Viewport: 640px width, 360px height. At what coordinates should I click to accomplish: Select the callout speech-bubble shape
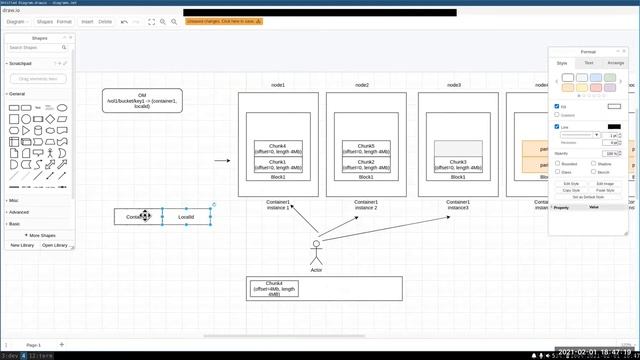click(x=38, y=153)
